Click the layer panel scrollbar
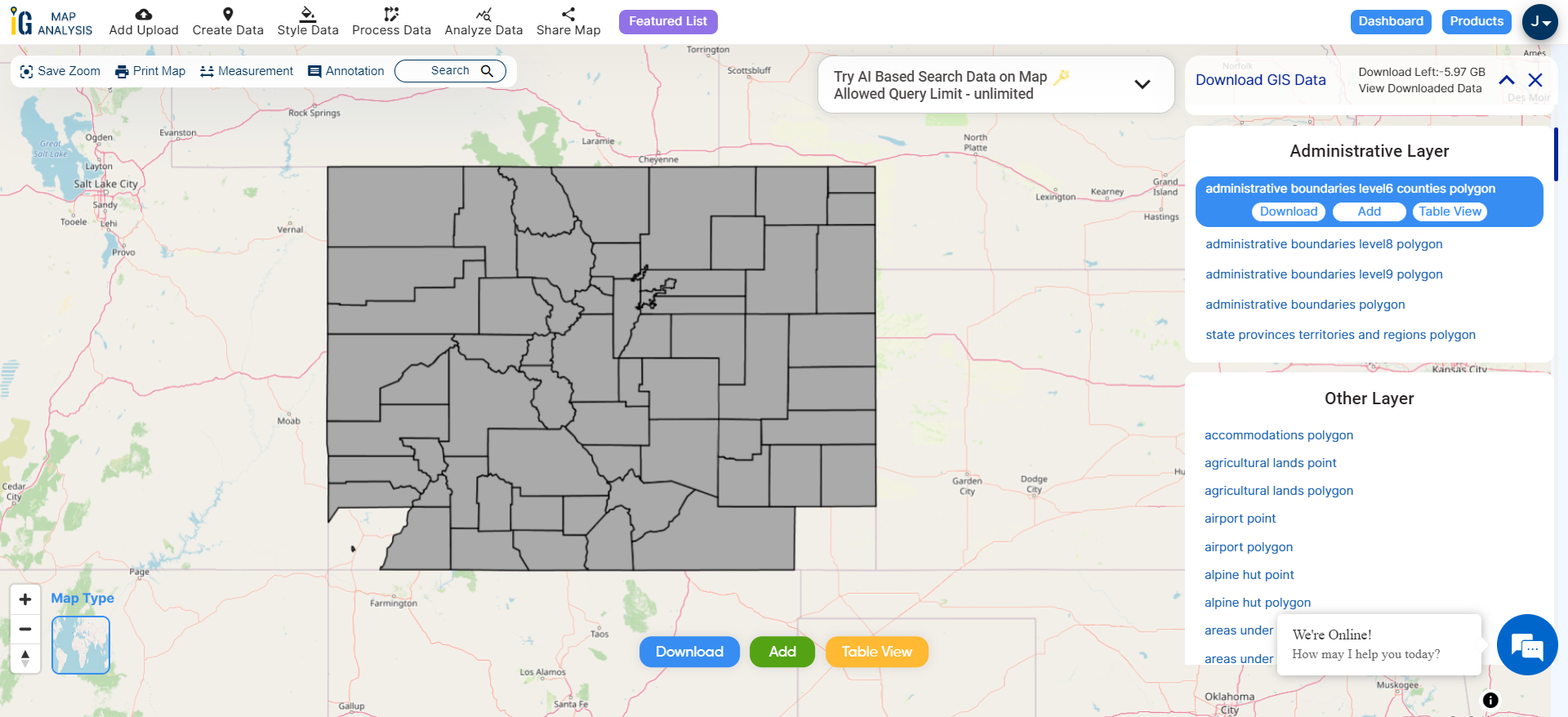 click(1556, 155)
